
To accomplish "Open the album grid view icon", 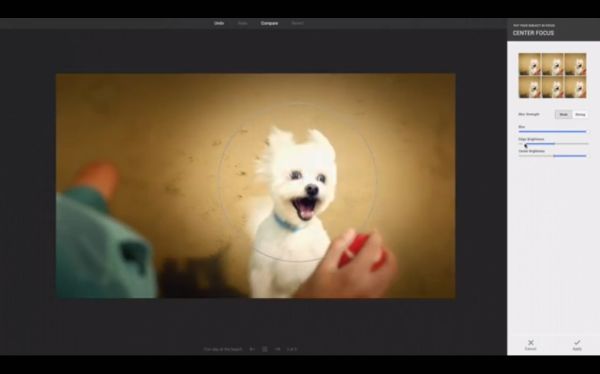I will pos(265,349).
